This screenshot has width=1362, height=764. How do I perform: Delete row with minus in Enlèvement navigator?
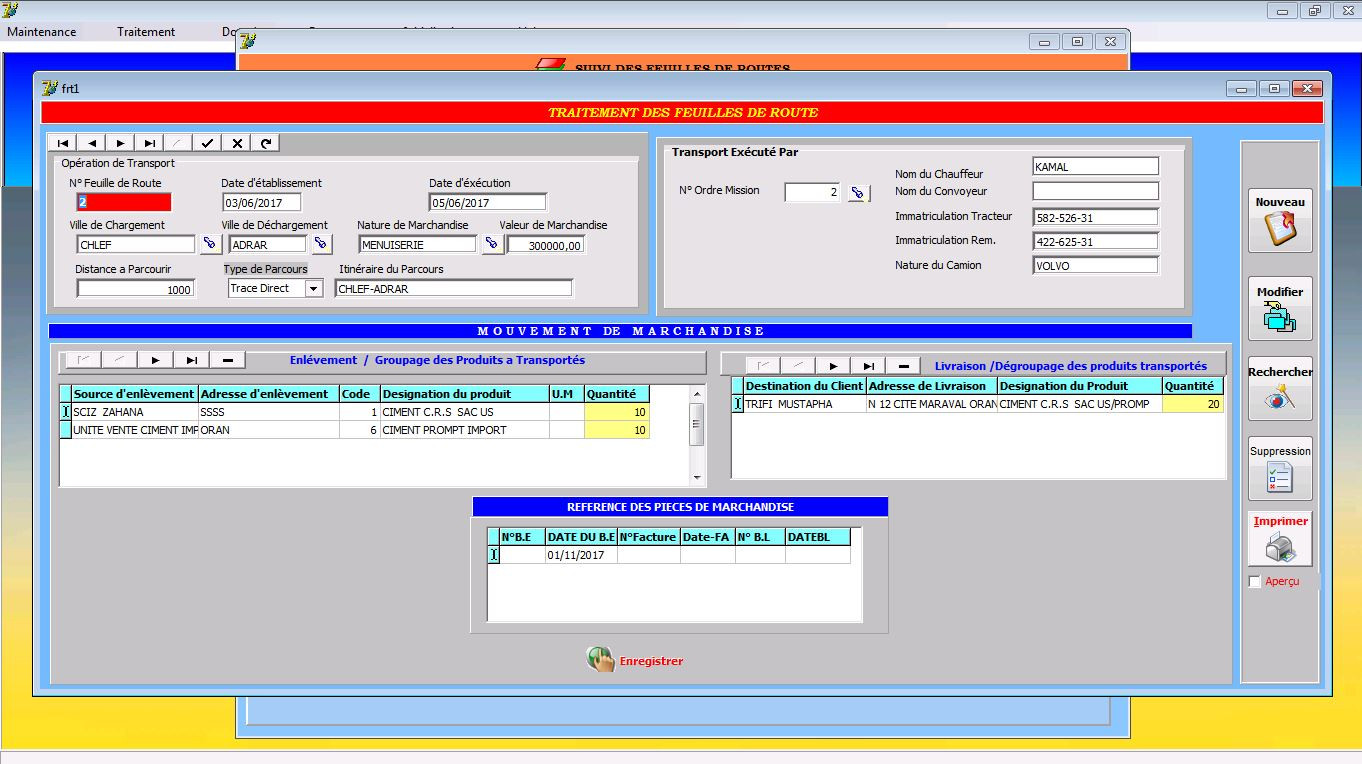(228, 360)
